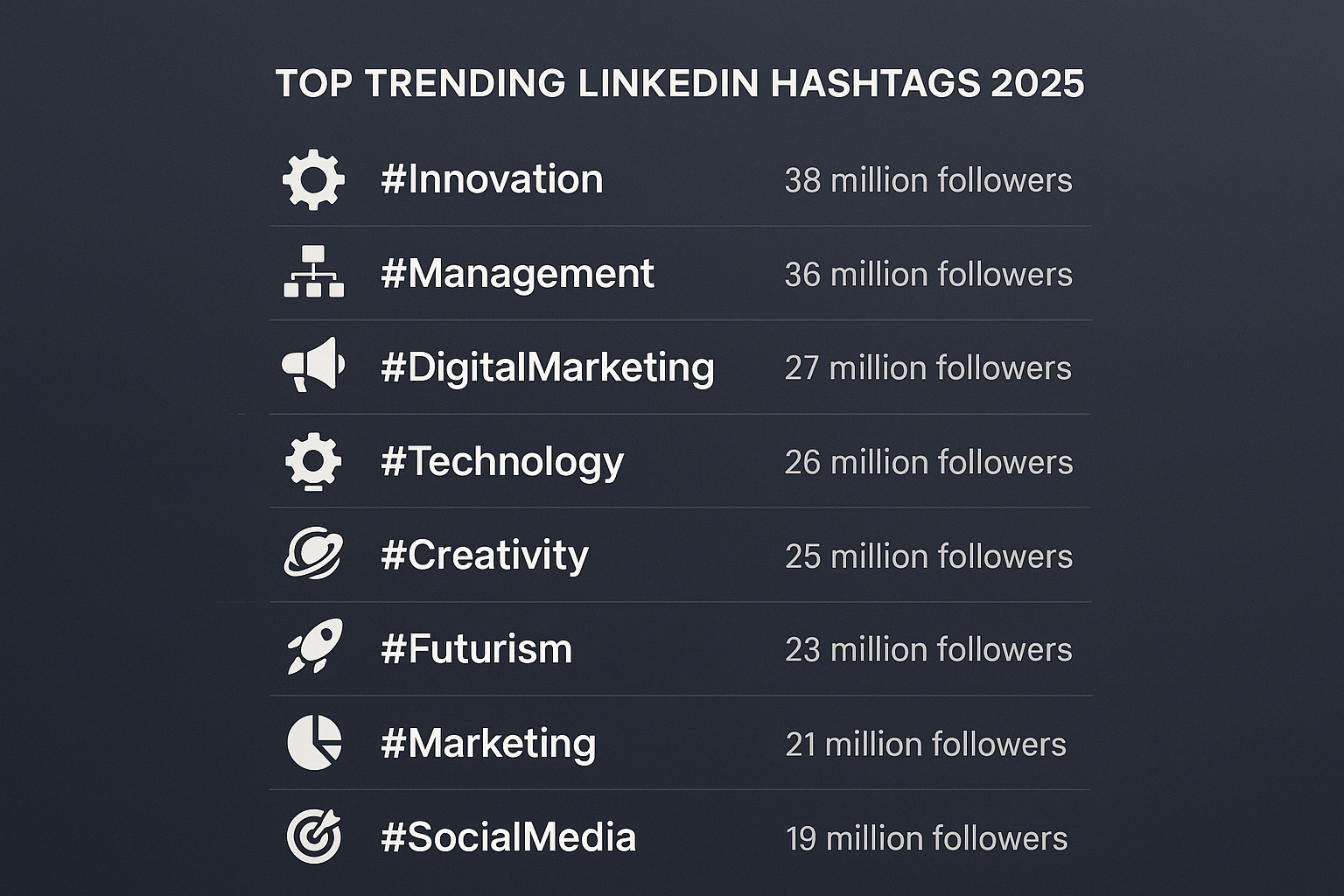This screenshot has height=896, width=1344.
Task: Click the #Futurism hashtag text
Action: coord(477,649)
